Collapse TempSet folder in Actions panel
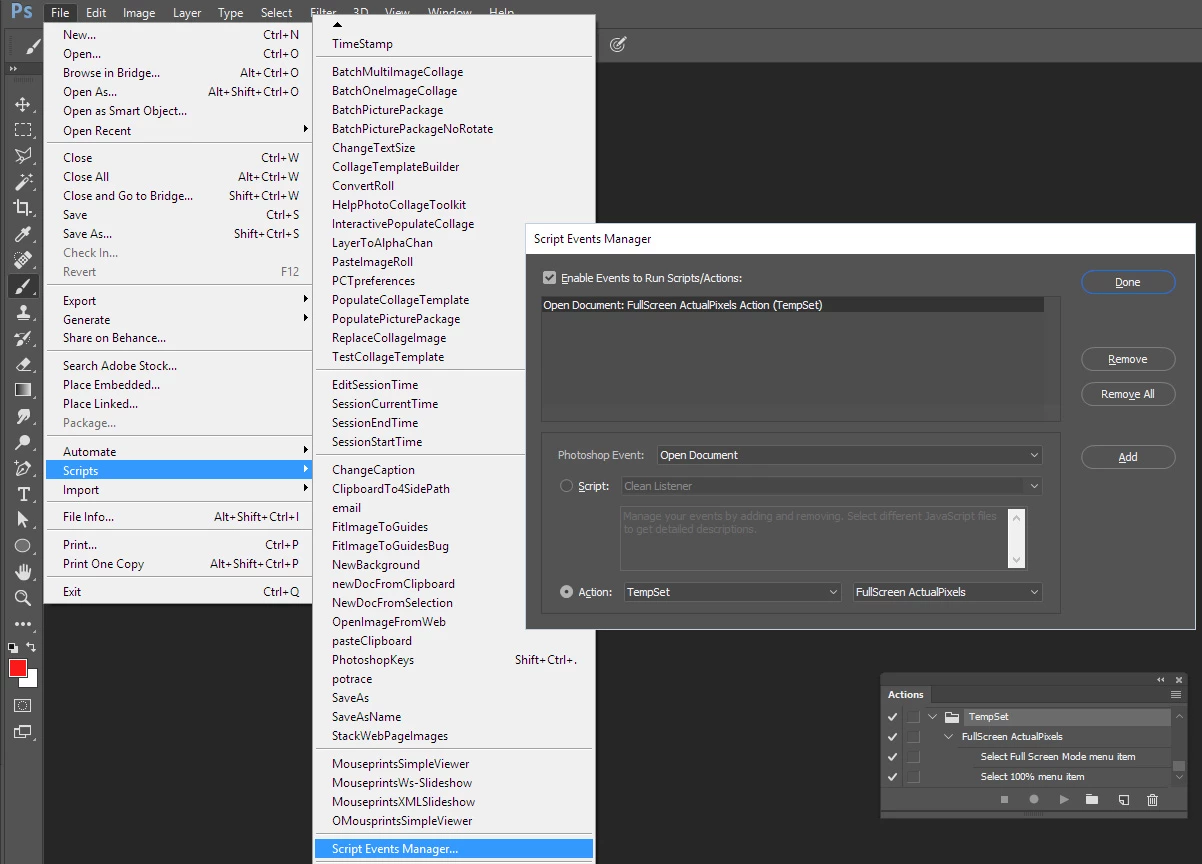This screenshot has width=1202, height=864. (x=933, y=717)
